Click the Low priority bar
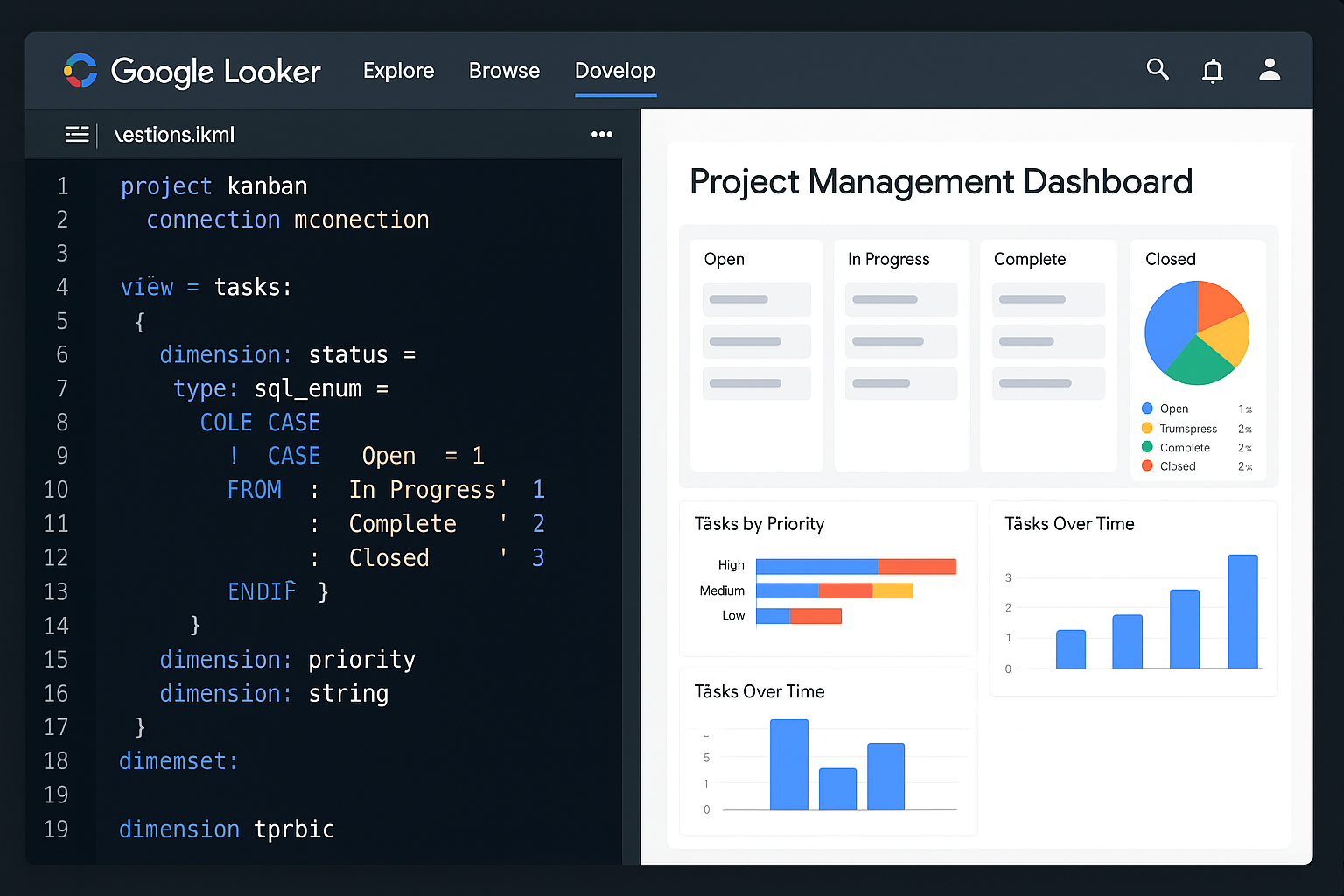The height and width of the screenshot is (896, 1344). click(798, 616)
